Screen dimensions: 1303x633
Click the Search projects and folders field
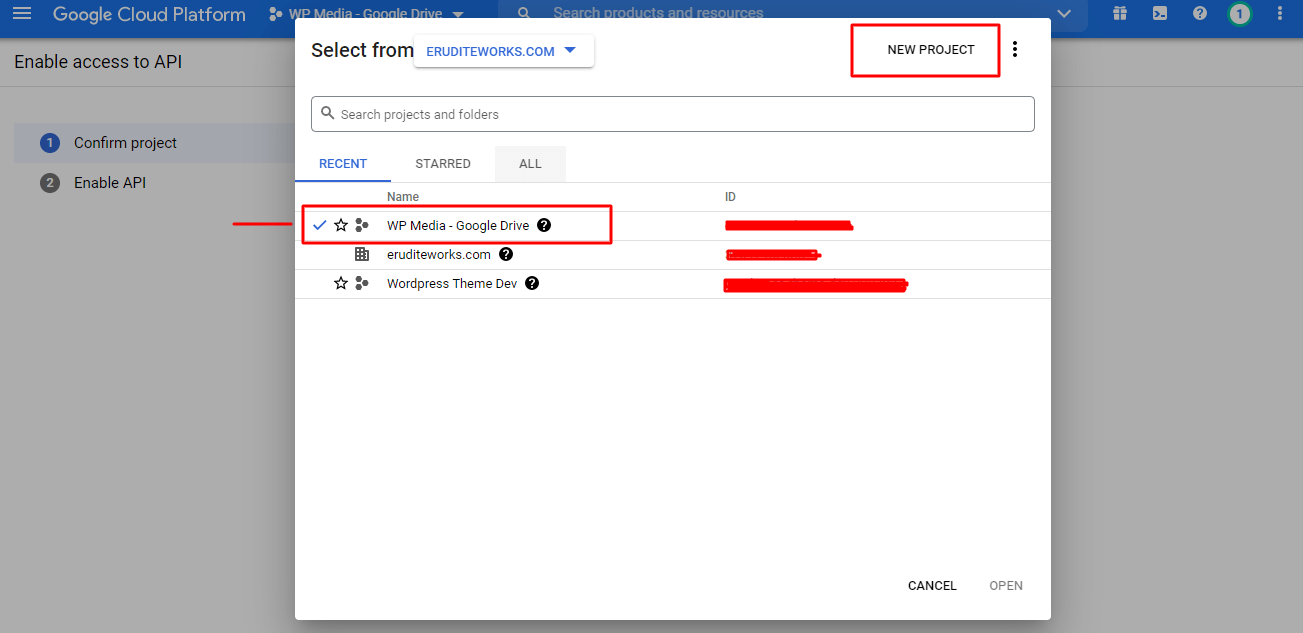pyautogui.click(x=673, y=114)
